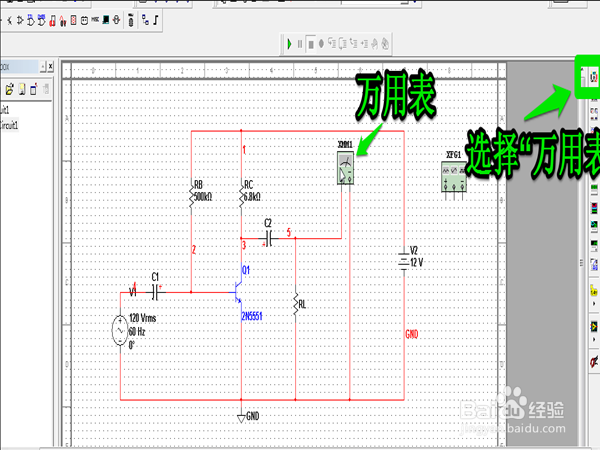This screenshot has height=450, width=600.
Task: Select the XMM1 multimeter on the schematic
Action: click(346, 168)
